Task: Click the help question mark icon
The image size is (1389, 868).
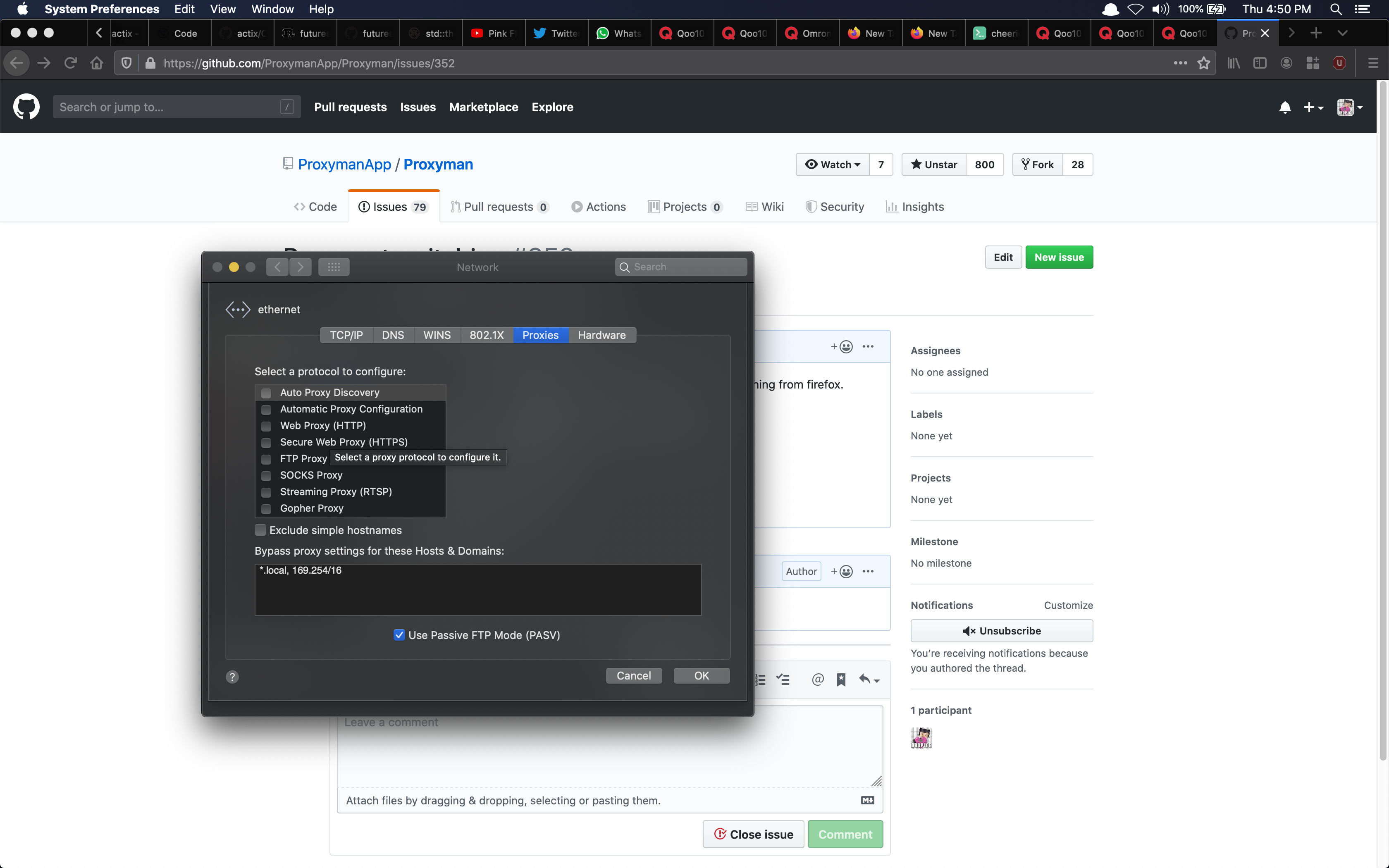Action: pos(232,677)
